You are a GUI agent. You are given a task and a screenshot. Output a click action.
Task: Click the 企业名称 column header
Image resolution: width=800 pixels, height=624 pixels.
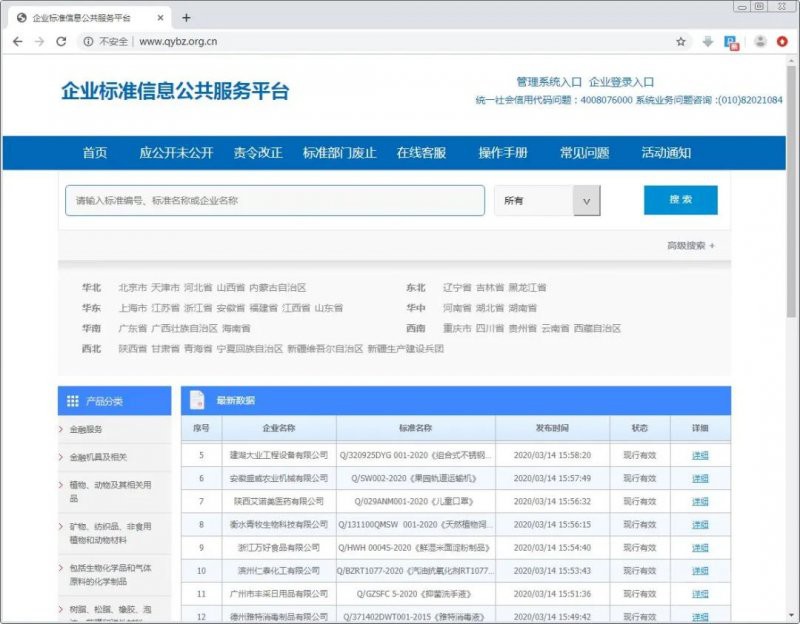pyautogui.click(x=279, y=428)
